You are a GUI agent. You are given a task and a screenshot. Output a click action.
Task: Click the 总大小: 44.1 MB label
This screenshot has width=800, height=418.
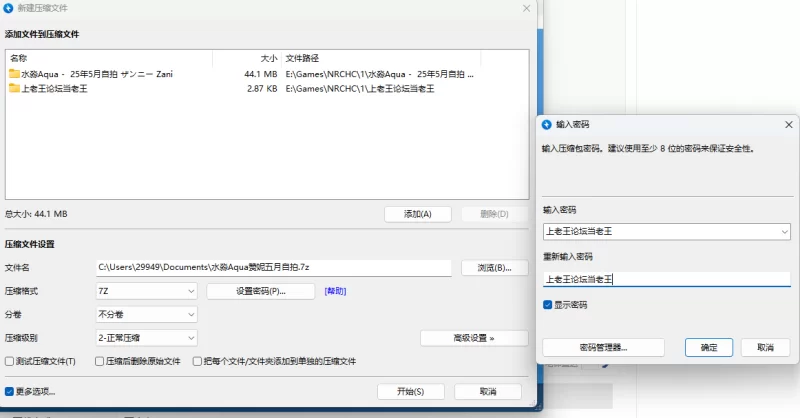click(36, 214)
